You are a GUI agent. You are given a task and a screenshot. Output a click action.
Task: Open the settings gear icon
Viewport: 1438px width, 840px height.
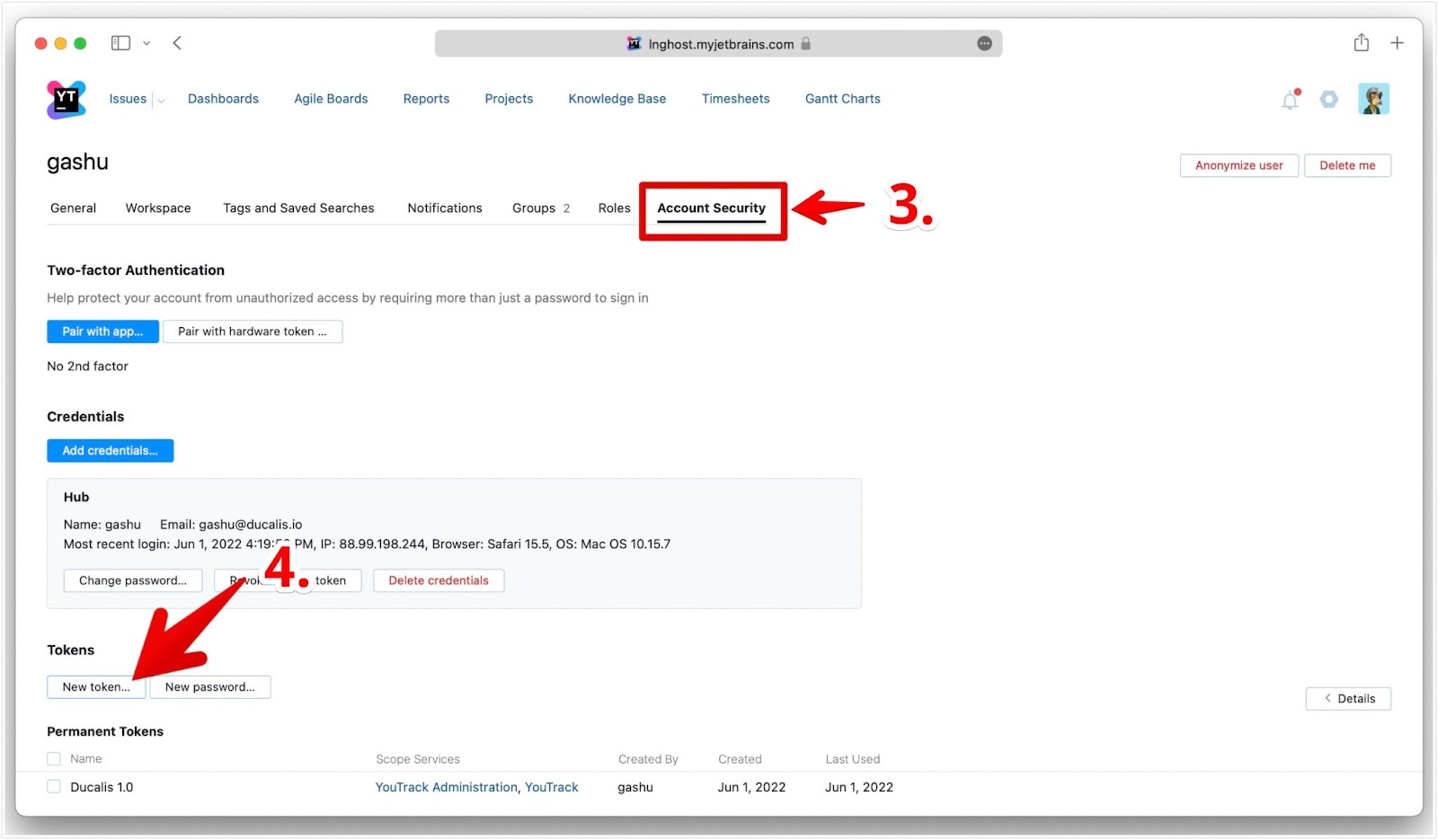tap(1328, 100)
